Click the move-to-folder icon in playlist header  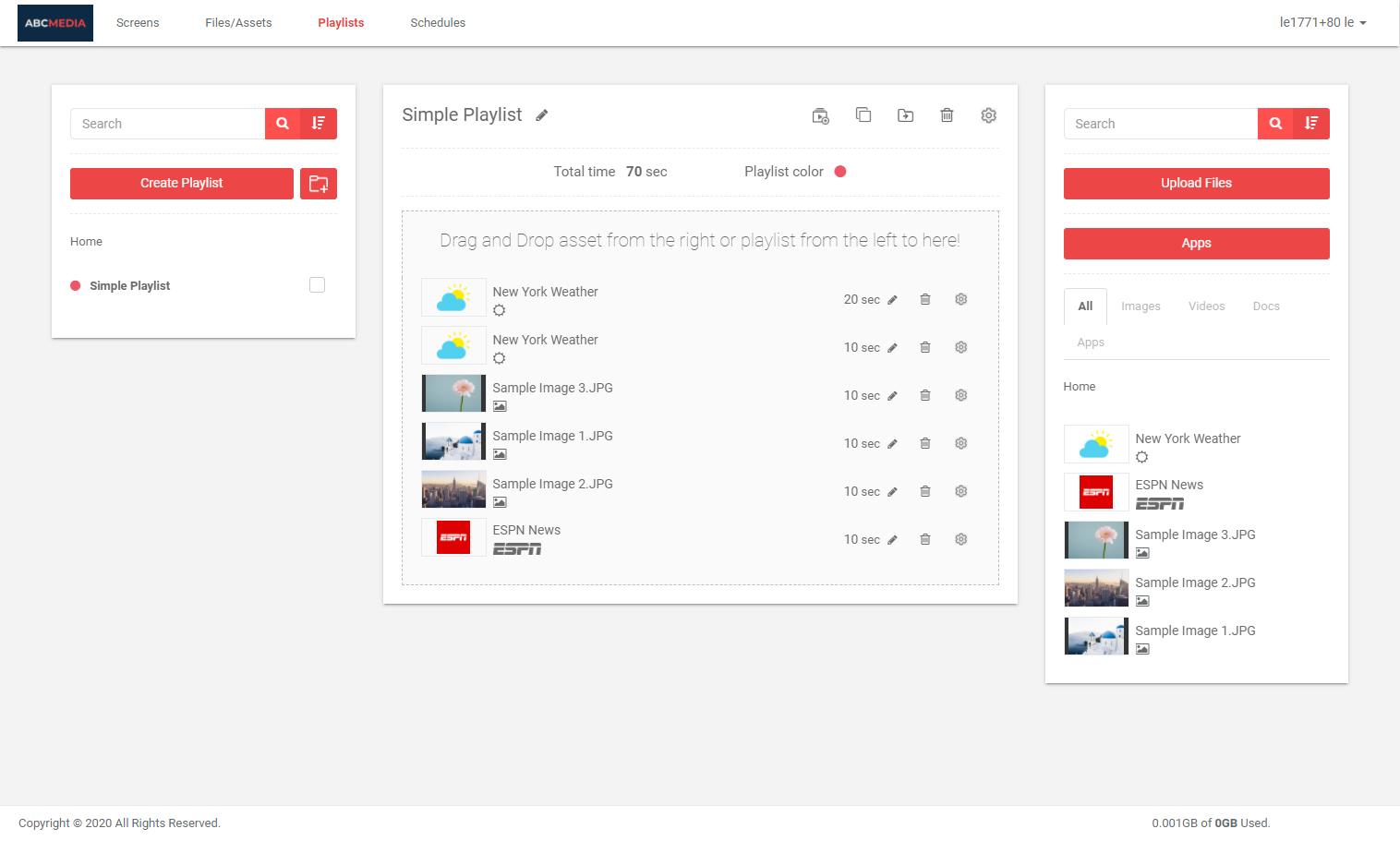[905, 114]
